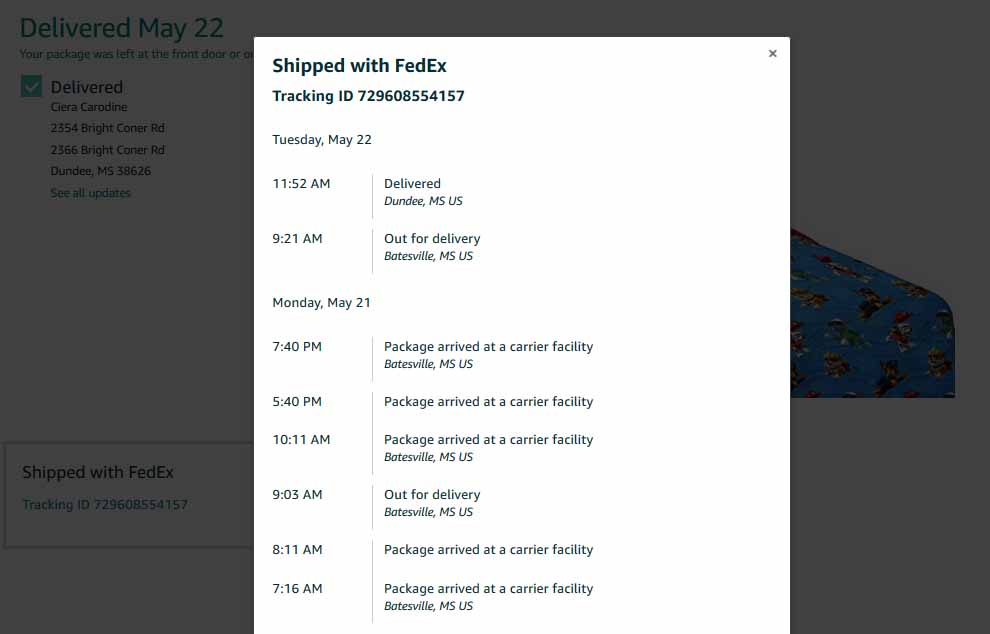Screen dimensions: 990x634
Task: Click the green Delivered checkmark icon
Action: pyautogui.click(x=32, y=86)
